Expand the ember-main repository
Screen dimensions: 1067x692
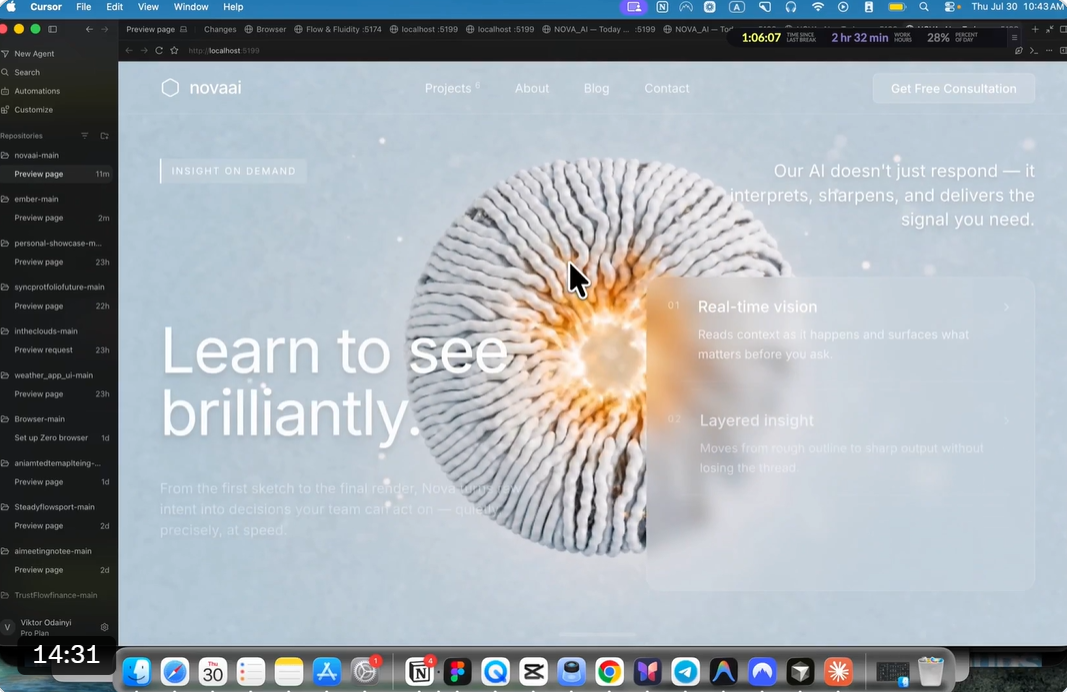click(36, 199)
